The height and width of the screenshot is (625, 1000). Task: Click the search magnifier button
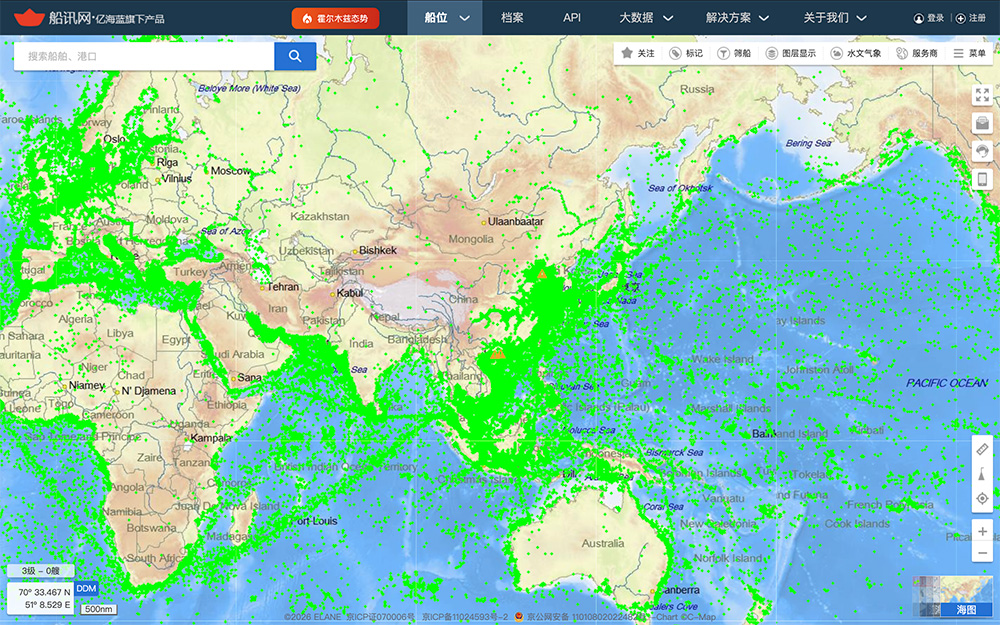click(295, 57)
